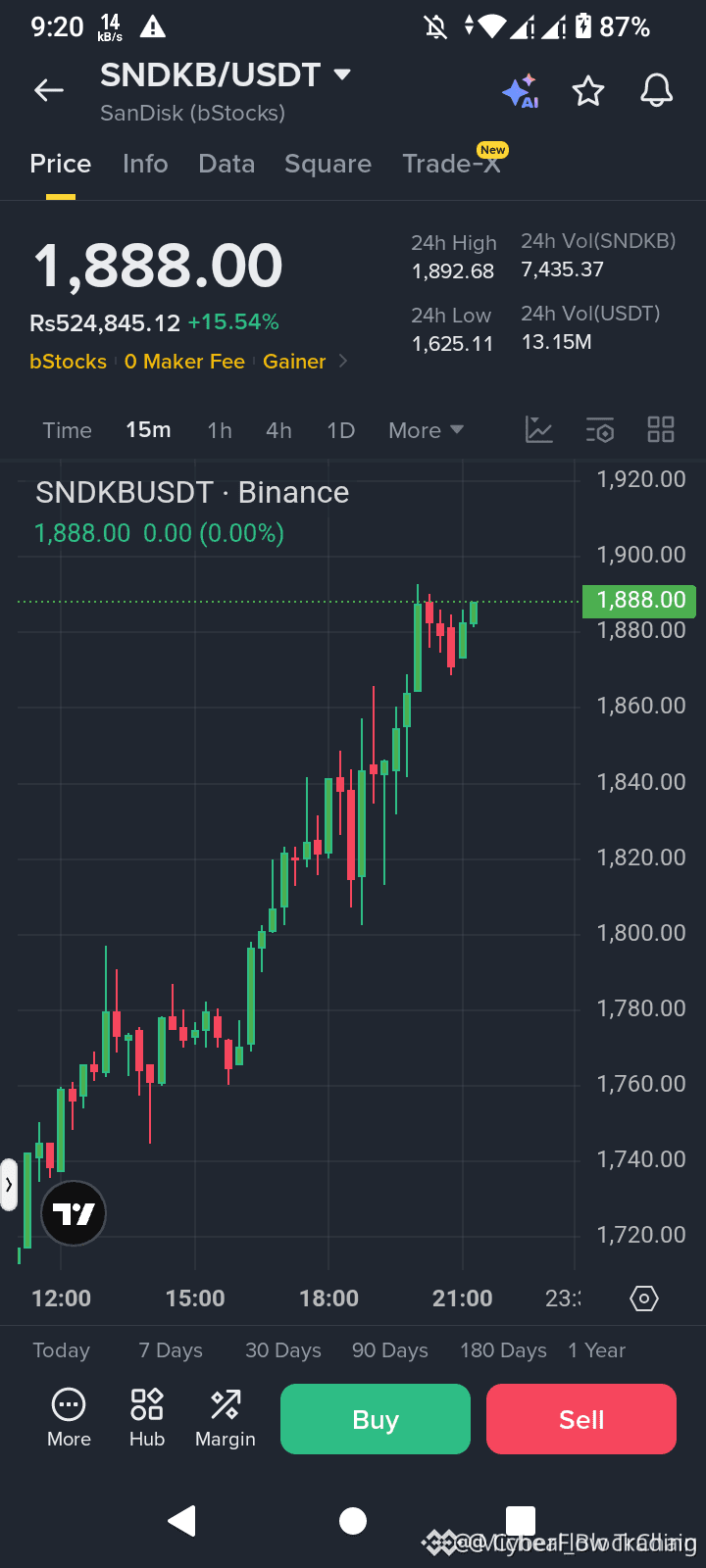This screenshot has width=706, height=1568.
Task: Select the 30 Days range
Action: click(x=283, y=1350)
